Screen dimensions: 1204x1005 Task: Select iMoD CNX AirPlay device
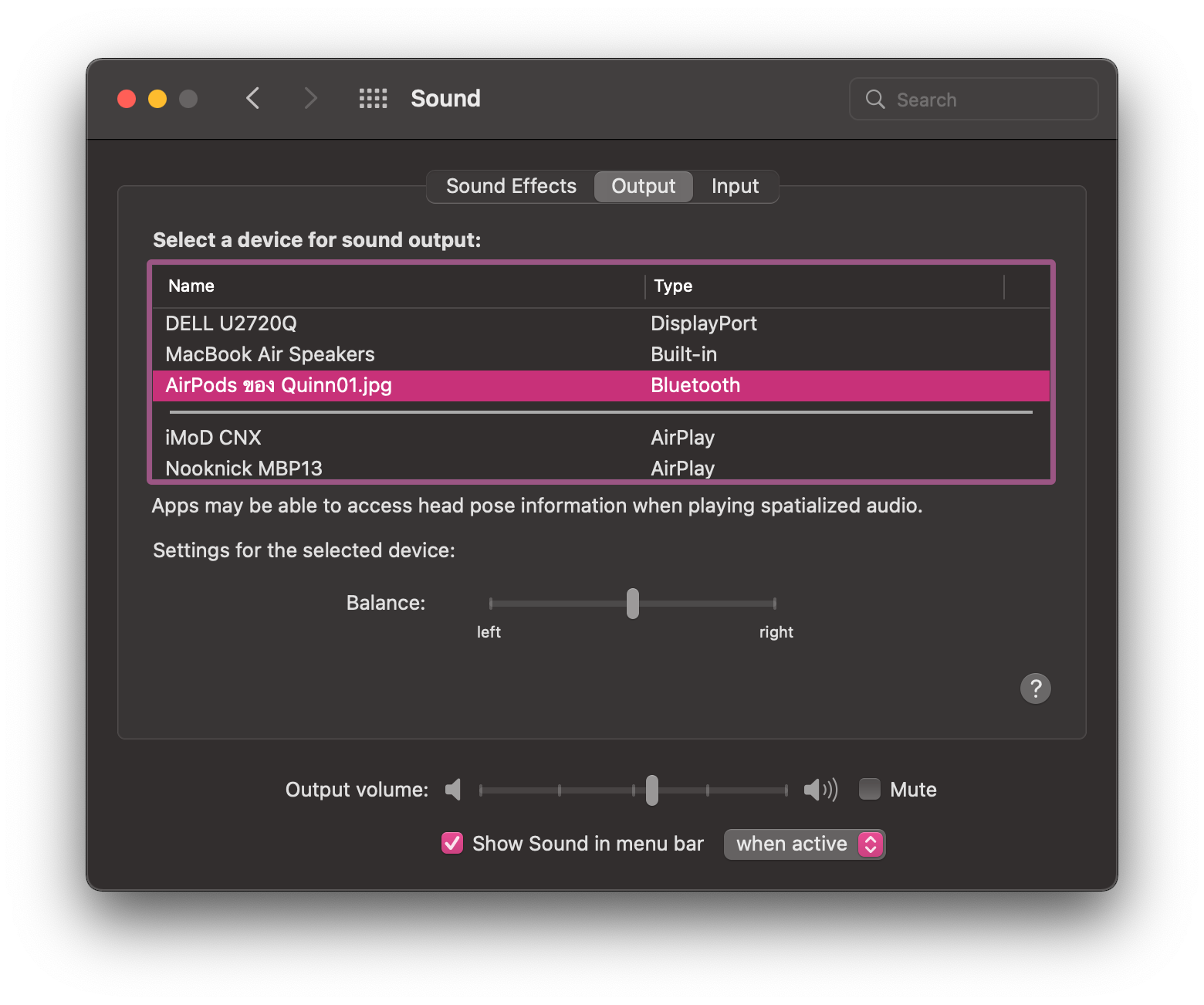click(214, 438)
